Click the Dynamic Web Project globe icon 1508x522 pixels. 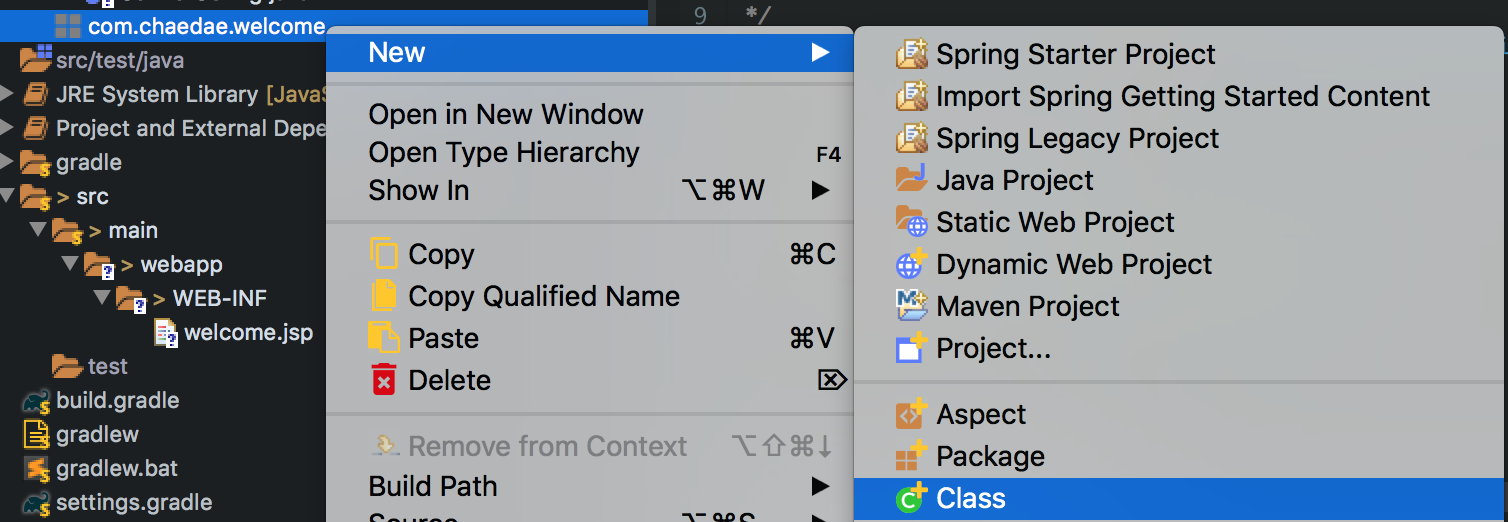coord(911,265)
